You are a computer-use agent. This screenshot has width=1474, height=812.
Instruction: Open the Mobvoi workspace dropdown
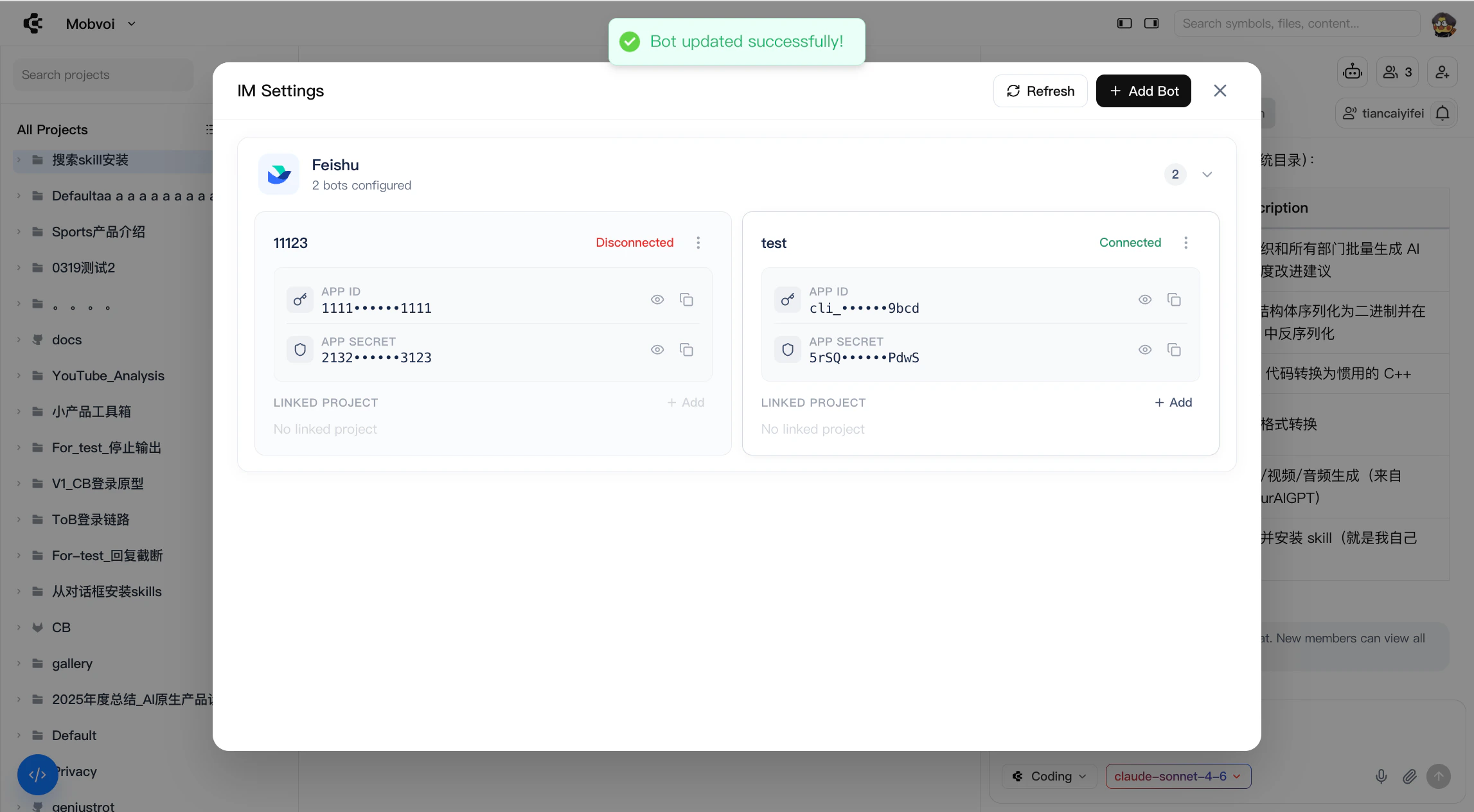(101, 24)
